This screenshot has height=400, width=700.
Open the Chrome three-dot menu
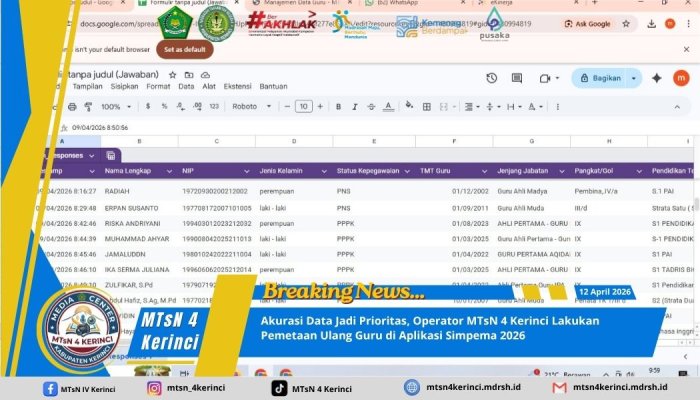(688, 24)
